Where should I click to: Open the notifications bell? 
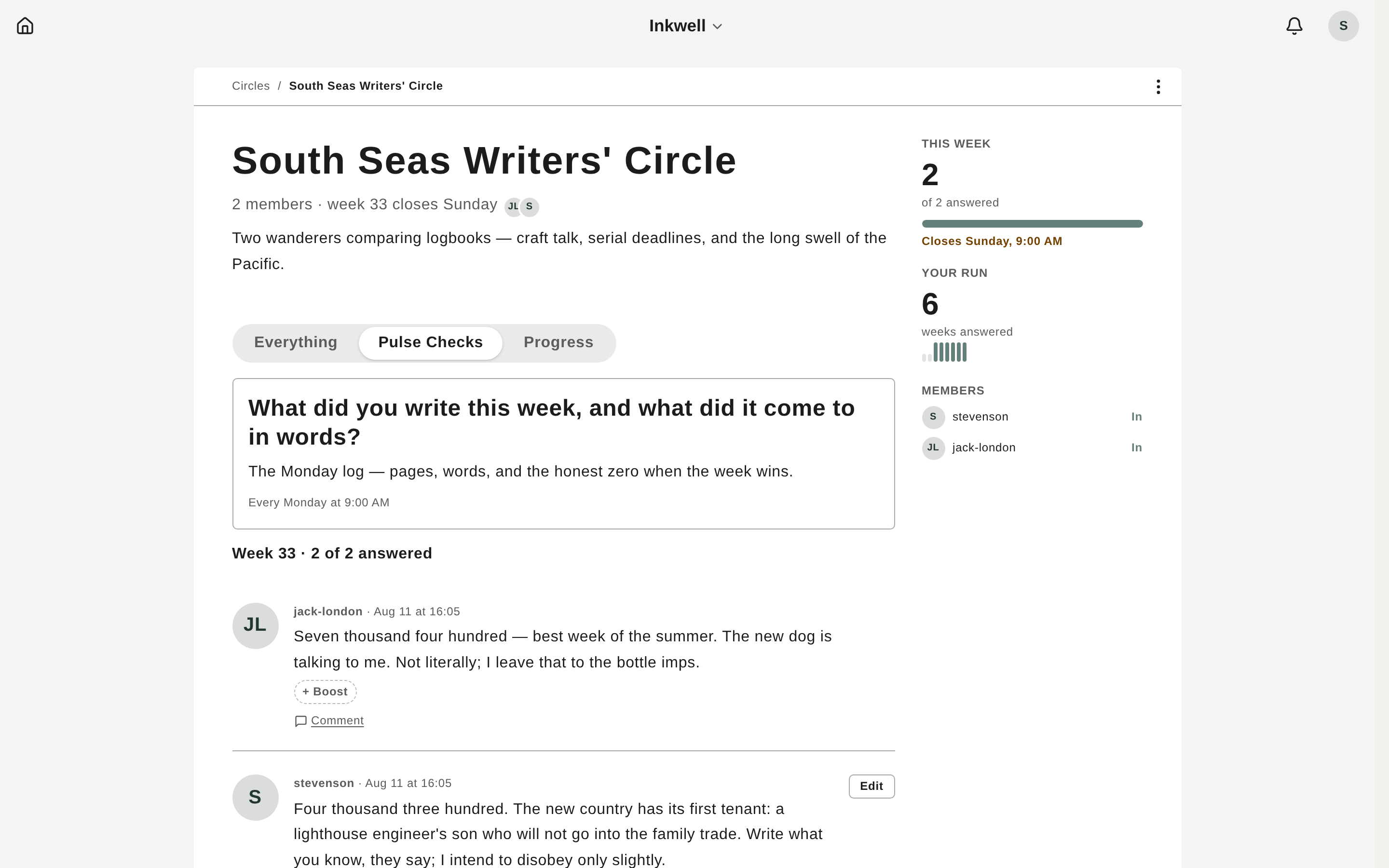point(1294,26)
